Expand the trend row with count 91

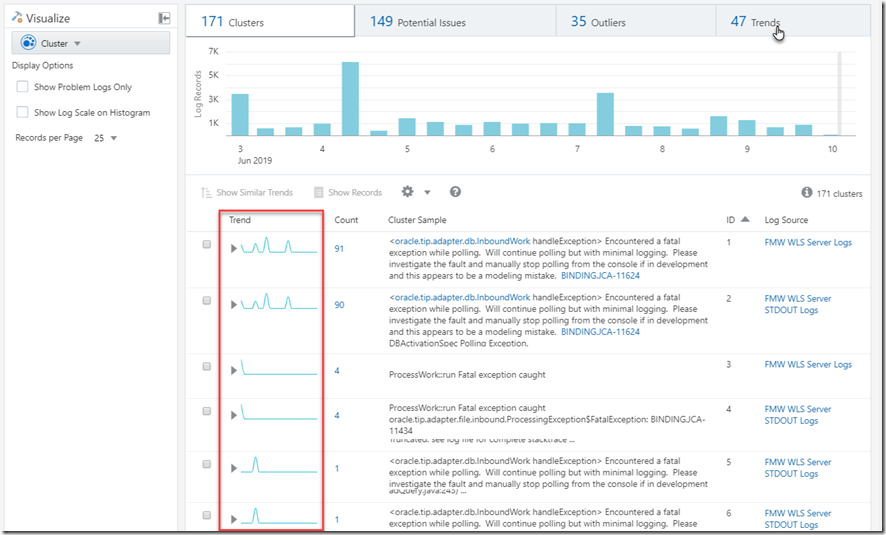coord(234,249)
